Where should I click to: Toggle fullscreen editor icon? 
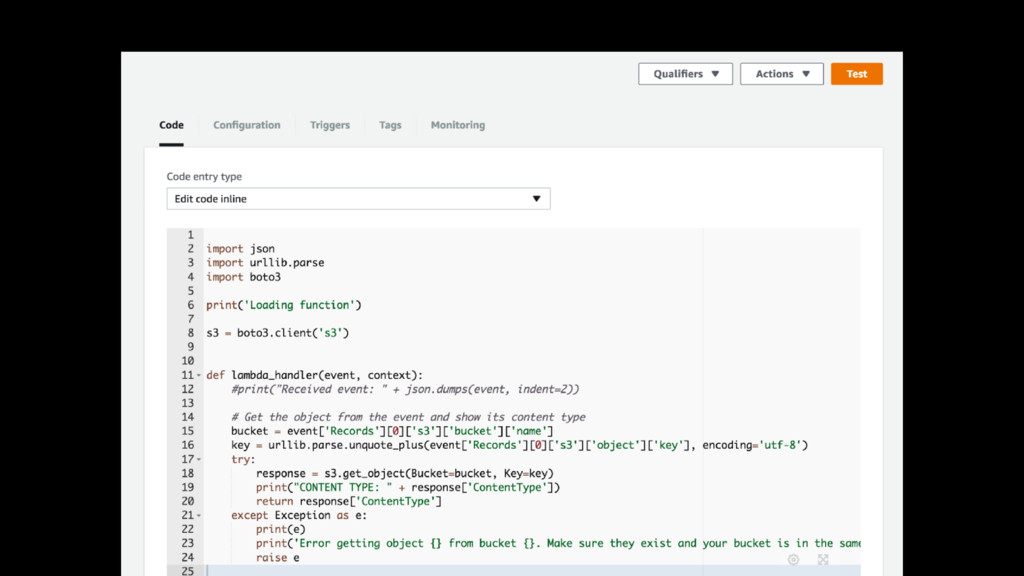pyautogui.click(x=823, y=560)
